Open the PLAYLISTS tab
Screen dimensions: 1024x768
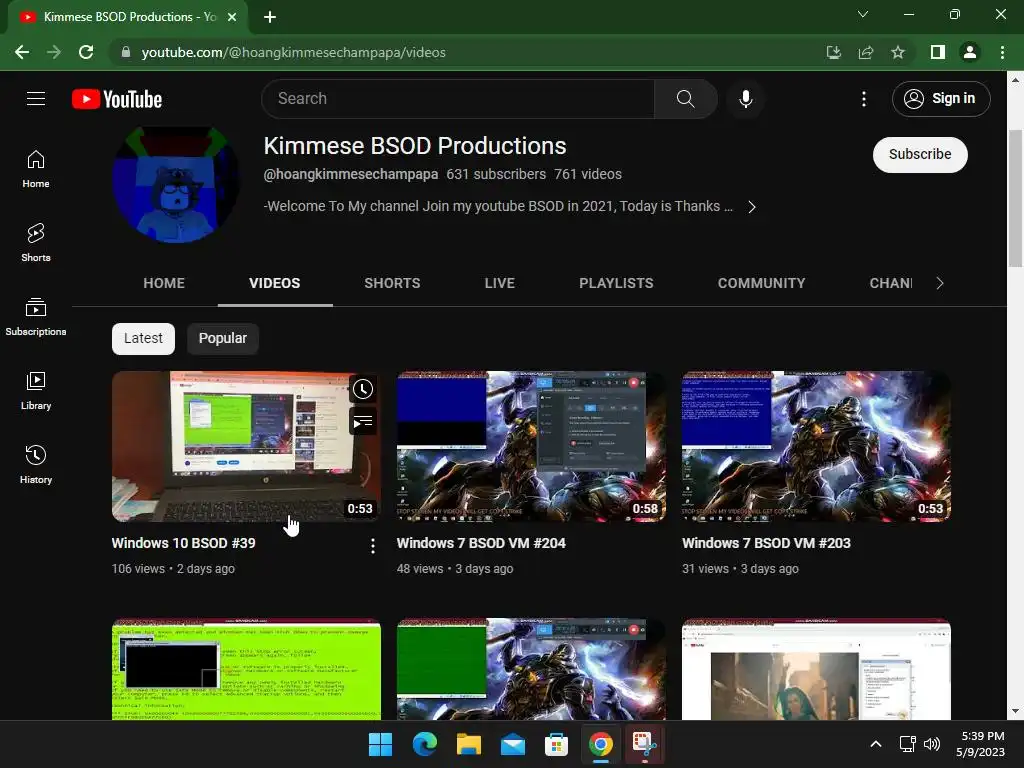coord(616,283)
